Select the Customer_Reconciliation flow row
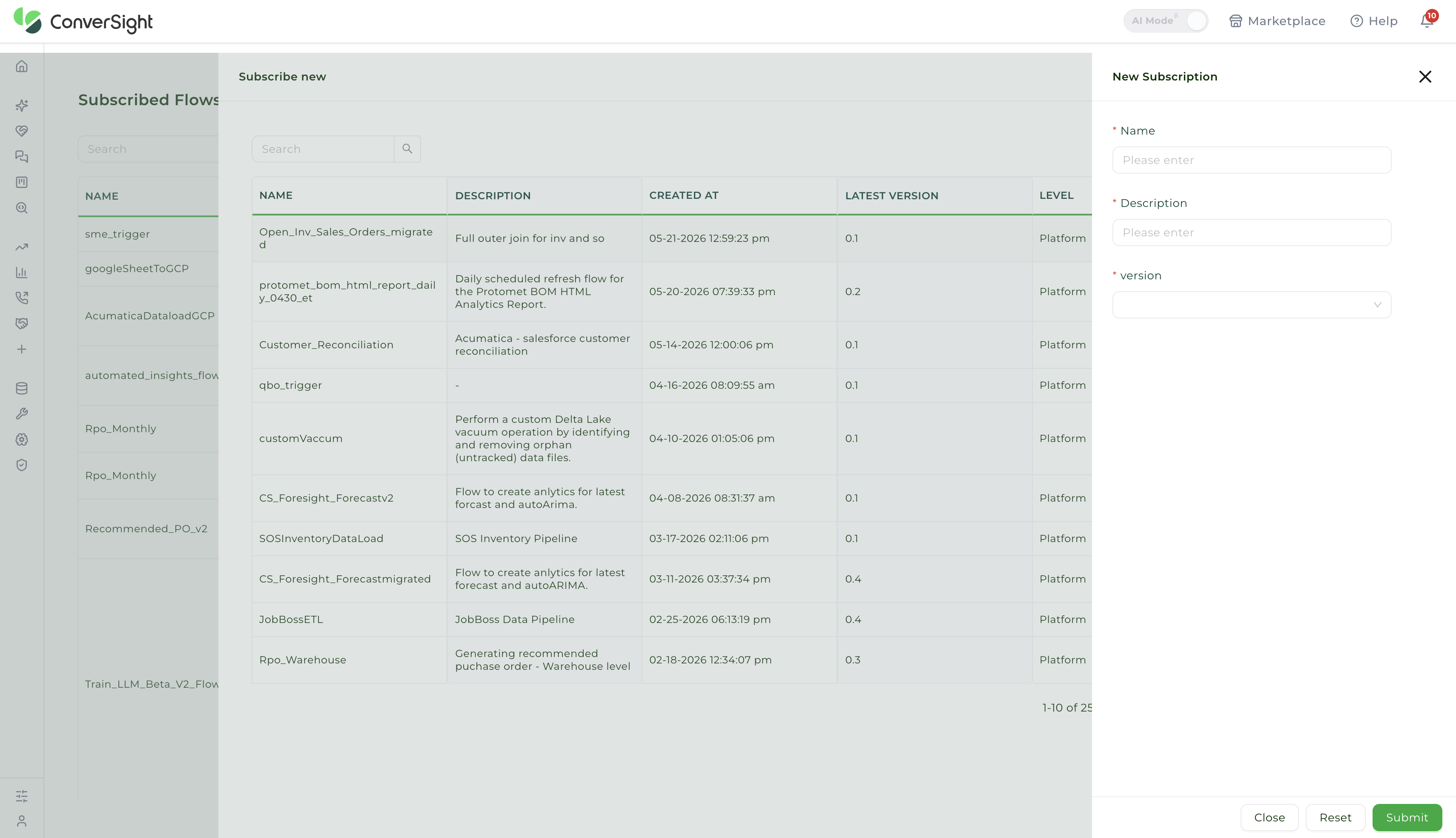 pos(671,345)
